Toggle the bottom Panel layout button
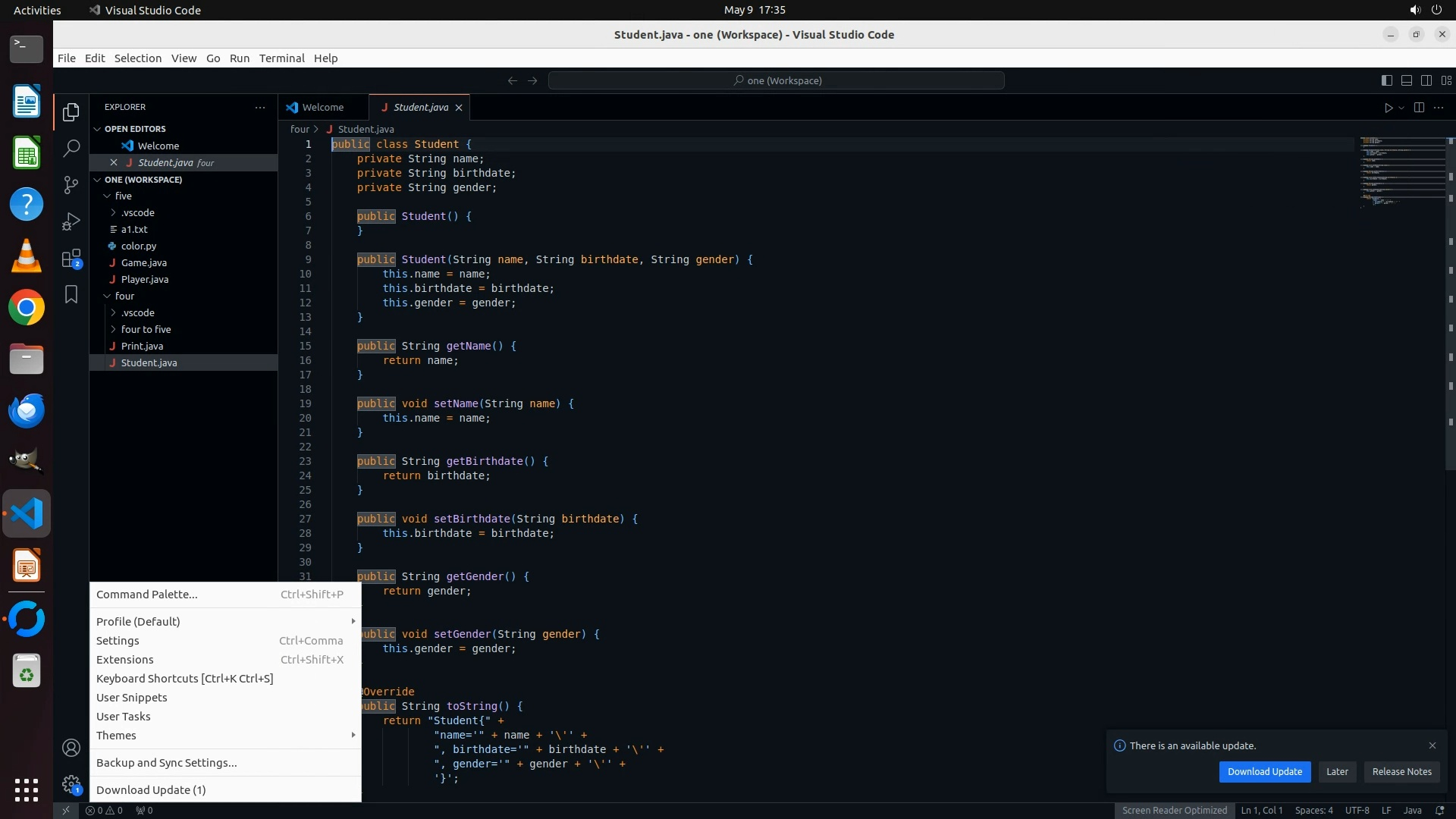Image resolution: width=1456 pixels, height=819 pixels. [x=1406, y=80]
